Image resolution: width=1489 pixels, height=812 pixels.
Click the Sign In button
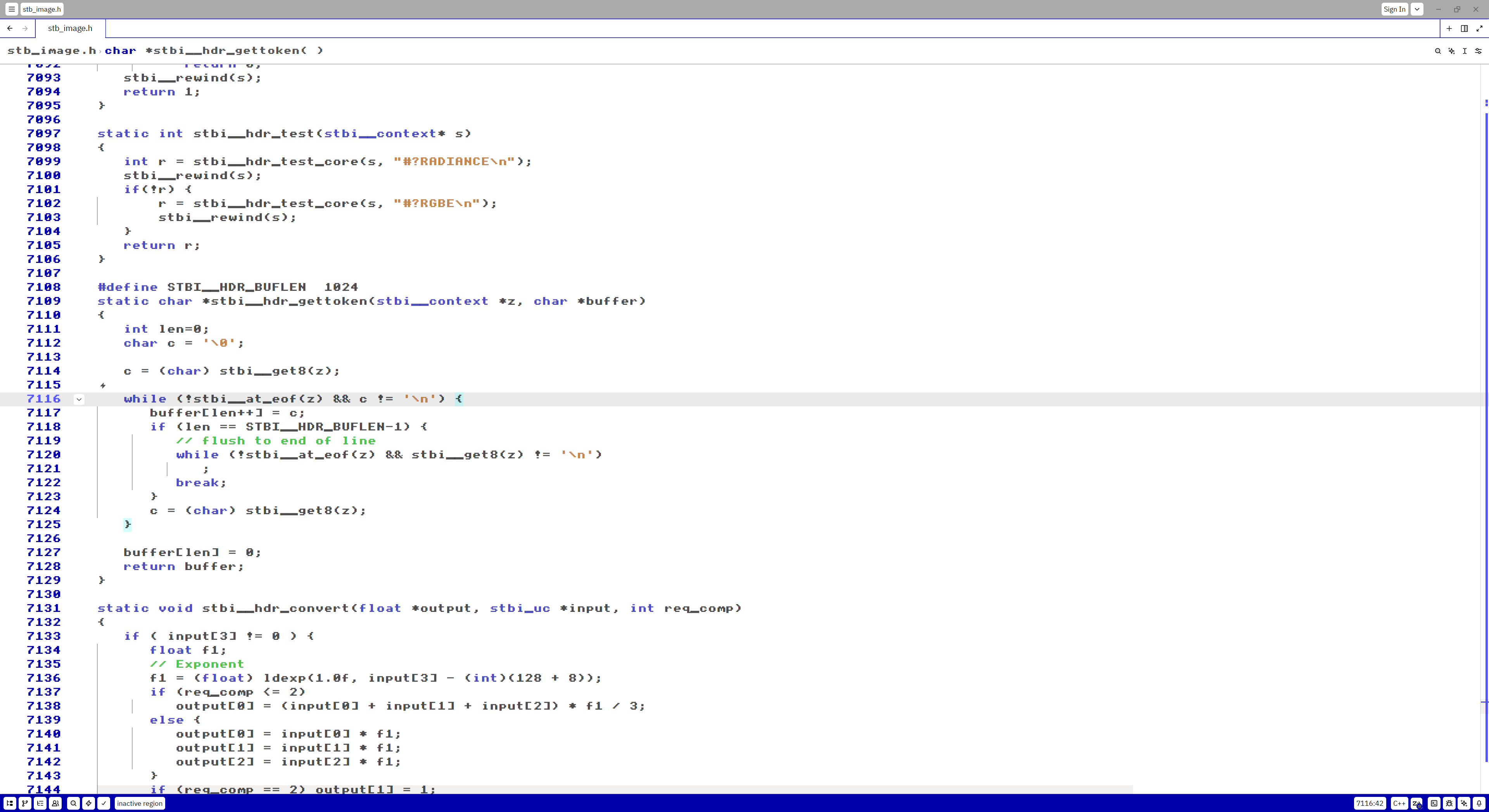tap(1394, 9)
